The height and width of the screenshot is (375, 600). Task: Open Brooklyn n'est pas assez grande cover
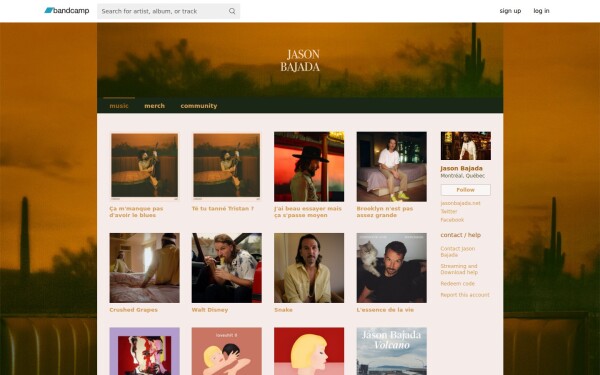coord(391,166)
